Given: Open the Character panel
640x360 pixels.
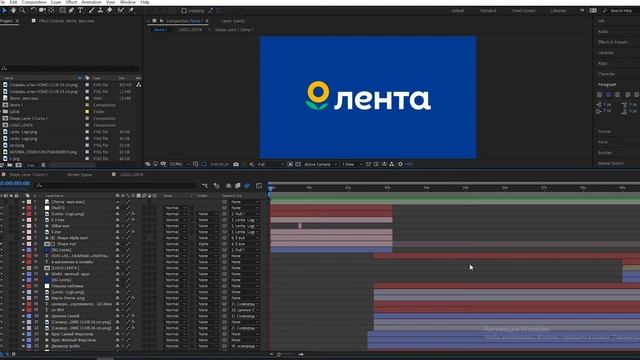Looking at the screenshot, I should point(607,74).
